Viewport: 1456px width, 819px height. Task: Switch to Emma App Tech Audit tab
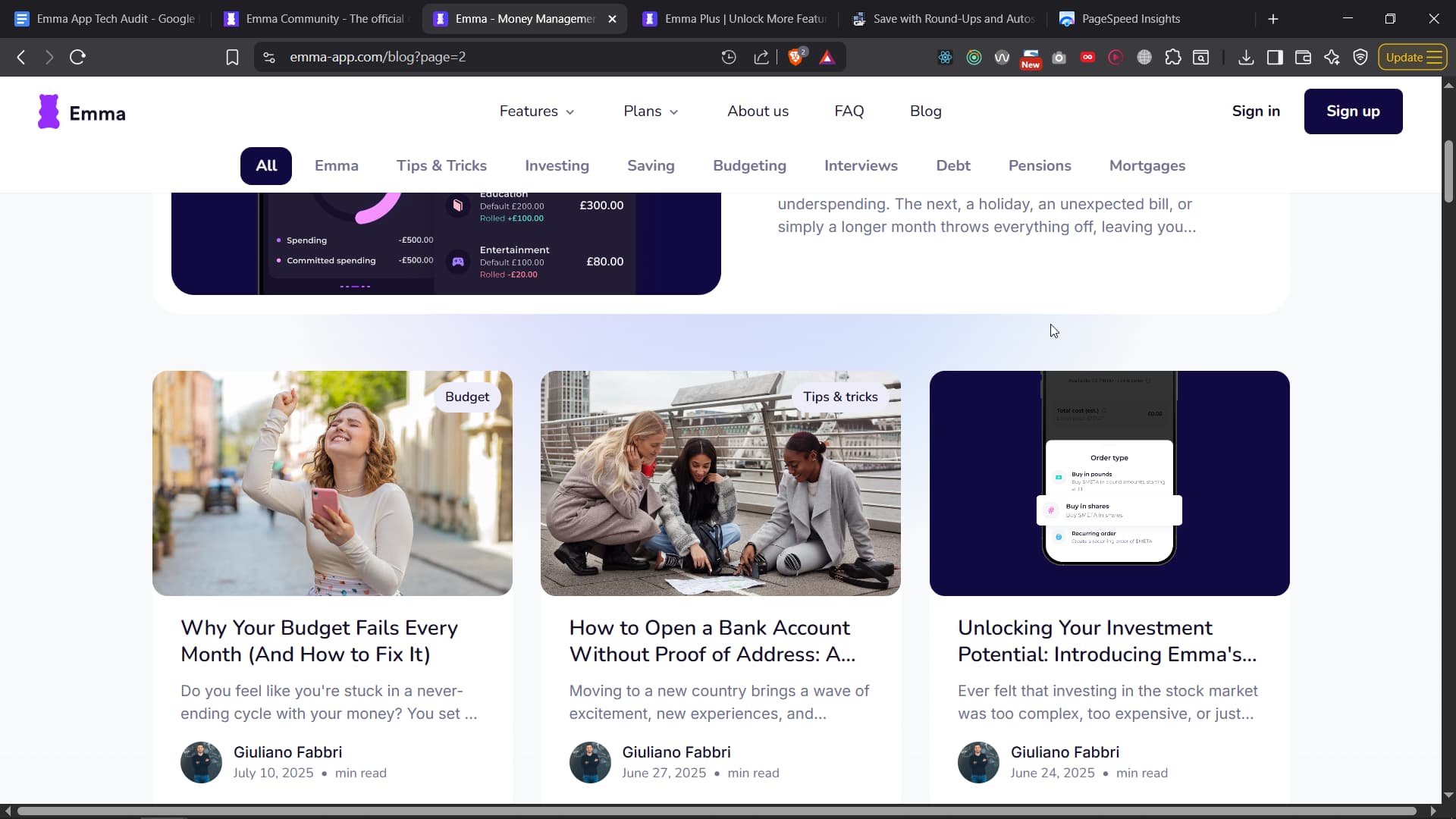point(106,19)
